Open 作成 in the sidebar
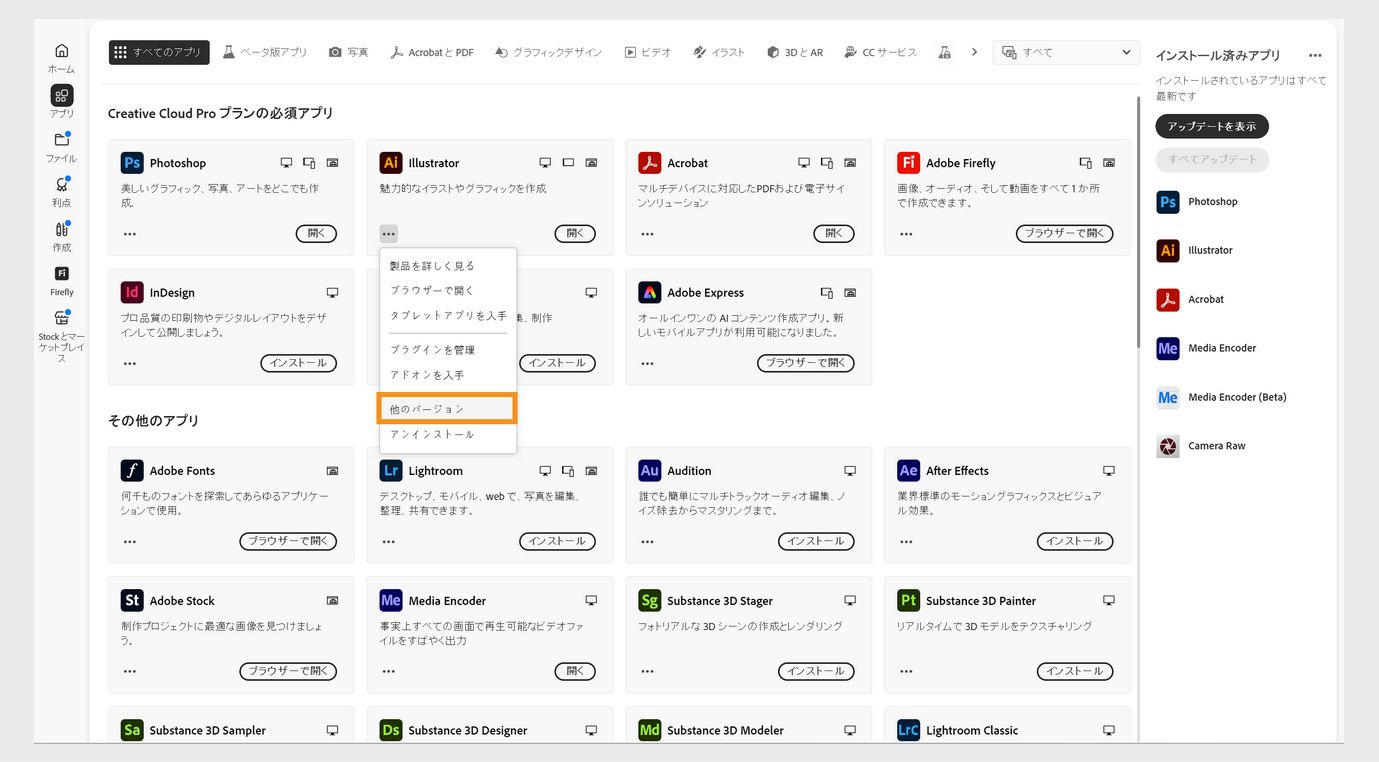The height and width of the screenshot is (762, 1379). pos(61,236)
